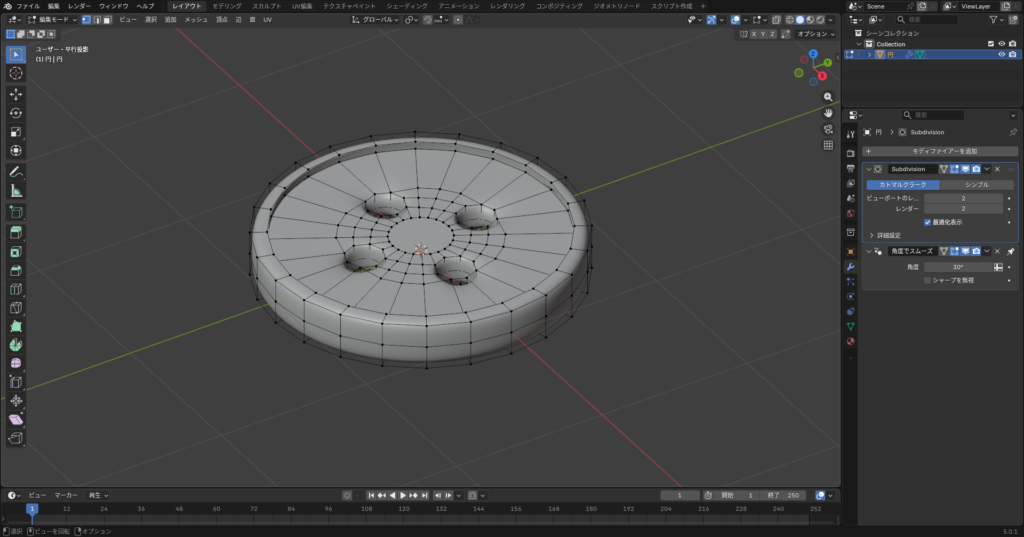Click the pan view hand icon
Screen dimensions: 1024x537
(828, 113)
